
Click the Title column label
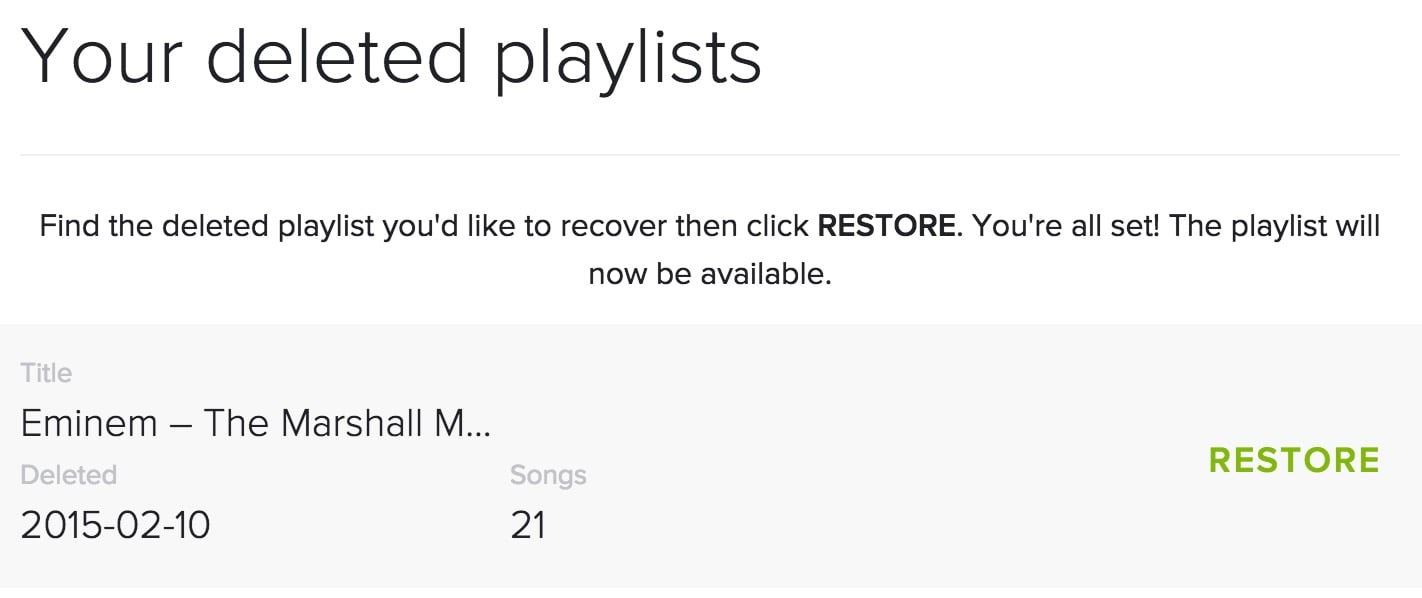(x=46, y=372)
